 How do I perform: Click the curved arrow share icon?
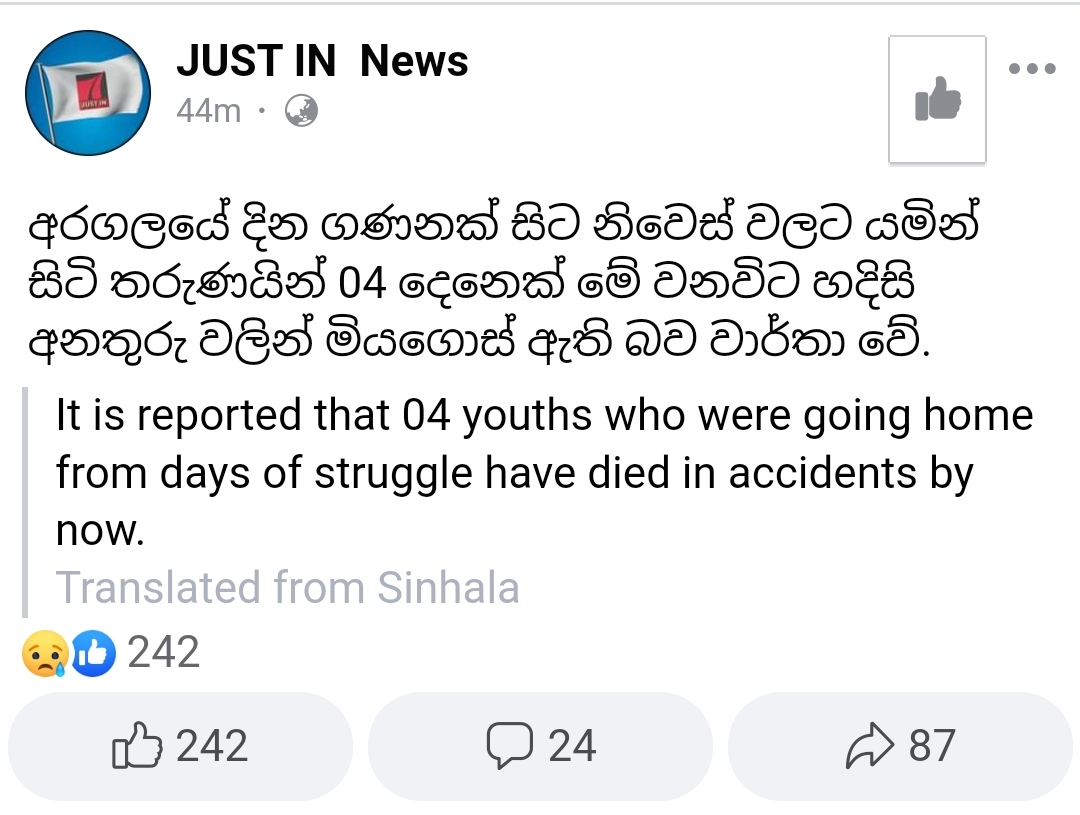pos(870,745)
